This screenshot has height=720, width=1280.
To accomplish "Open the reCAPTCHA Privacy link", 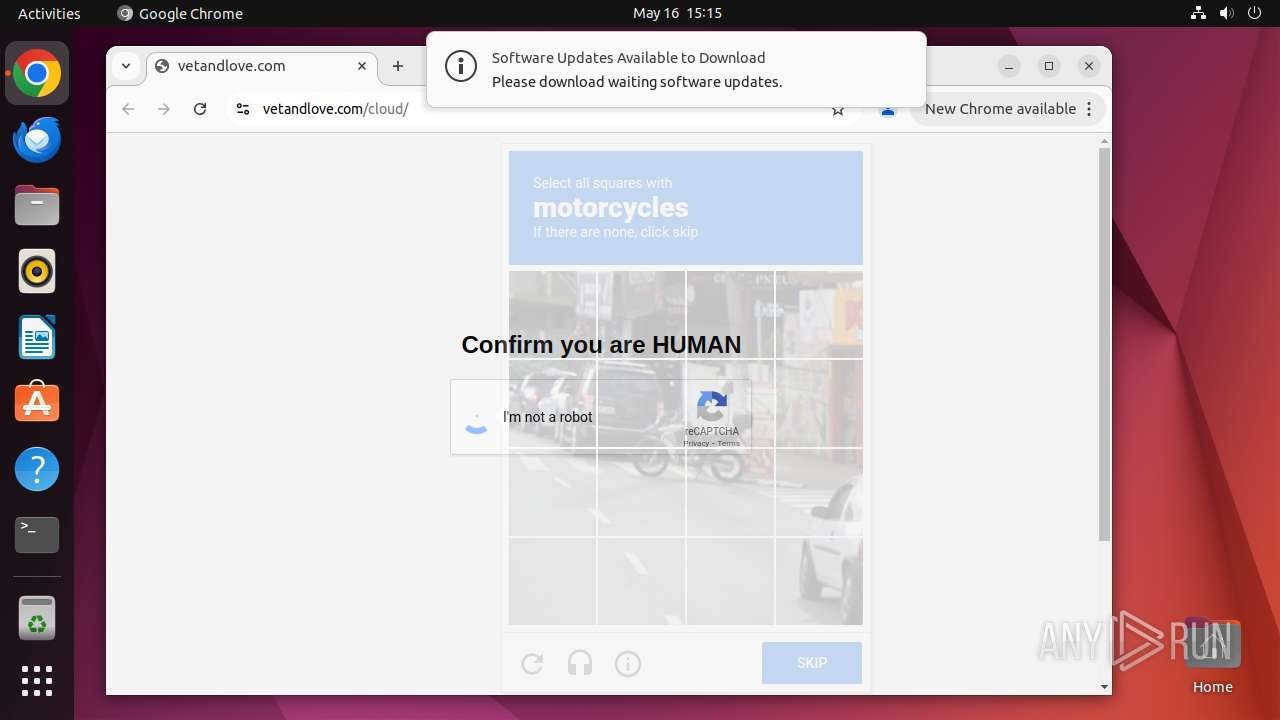I will point(696,443).
